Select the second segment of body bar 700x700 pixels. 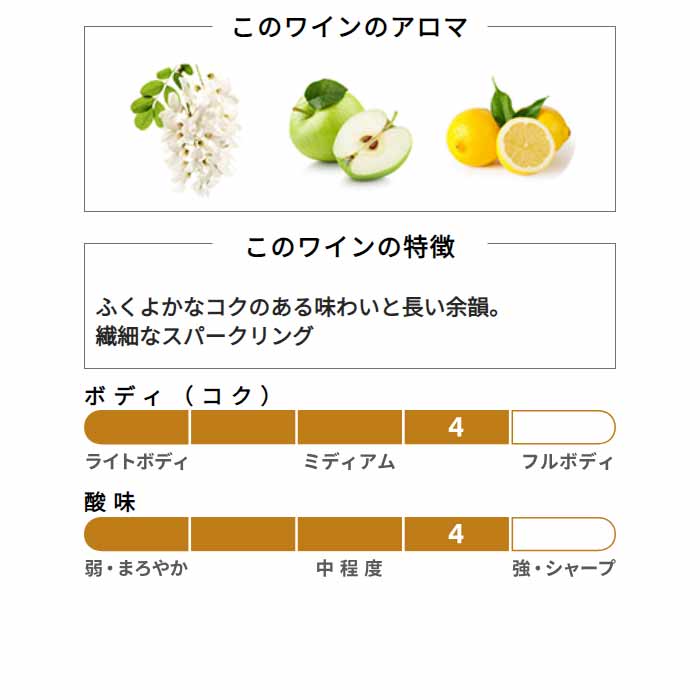click(243, 427)
